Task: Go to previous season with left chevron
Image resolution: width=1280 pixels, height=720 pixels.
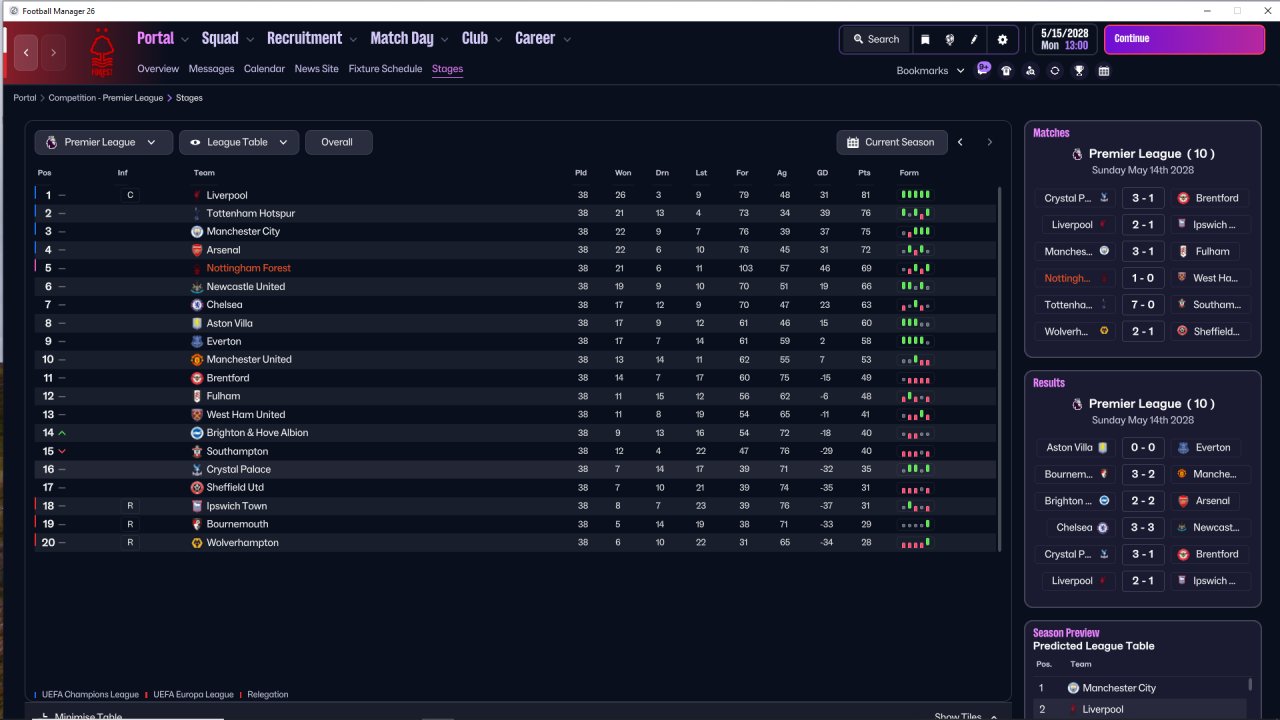Action: click(960, 142)
